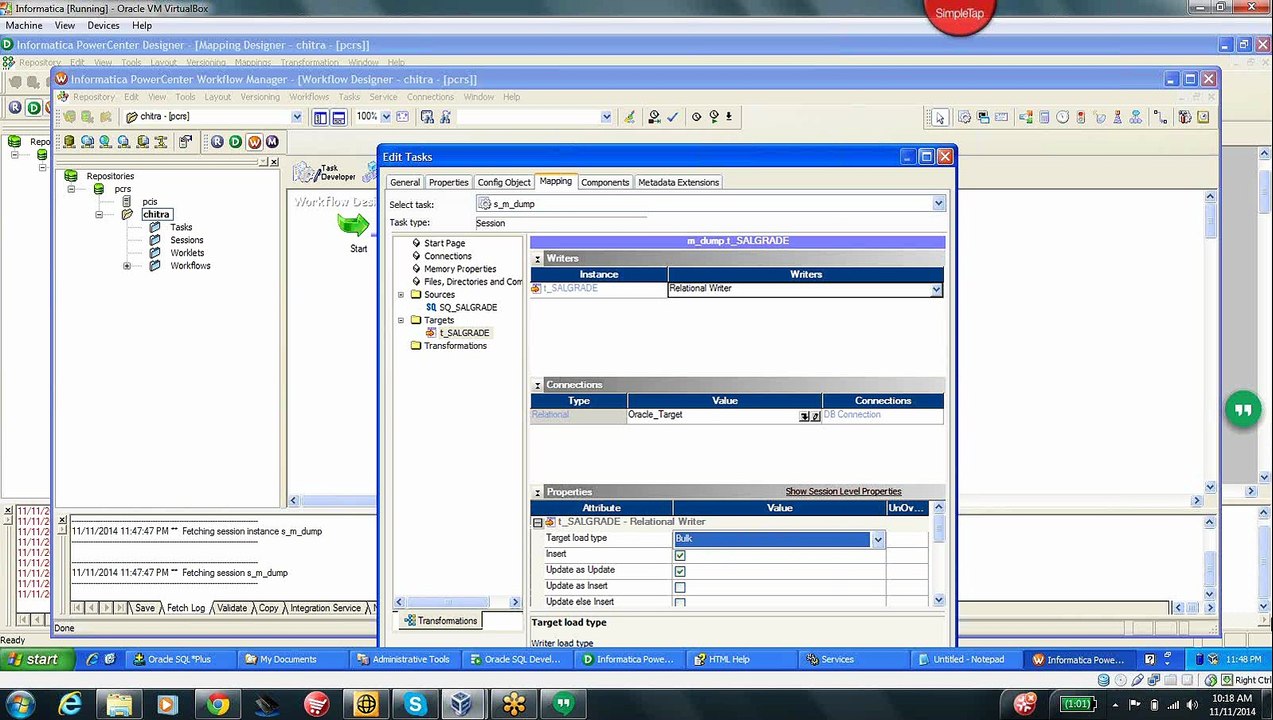Open the Connections menu in Workflow Manager
Image resolution: width=1273 pixels, height=720 pixels.
point(430,97)
